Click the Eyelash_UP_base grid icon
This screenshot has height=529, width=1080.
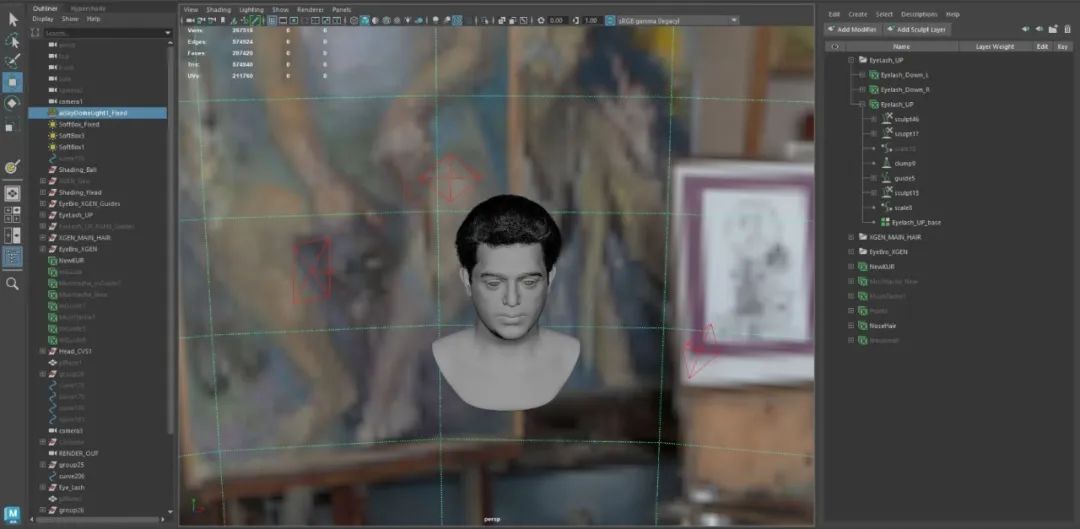885,222
